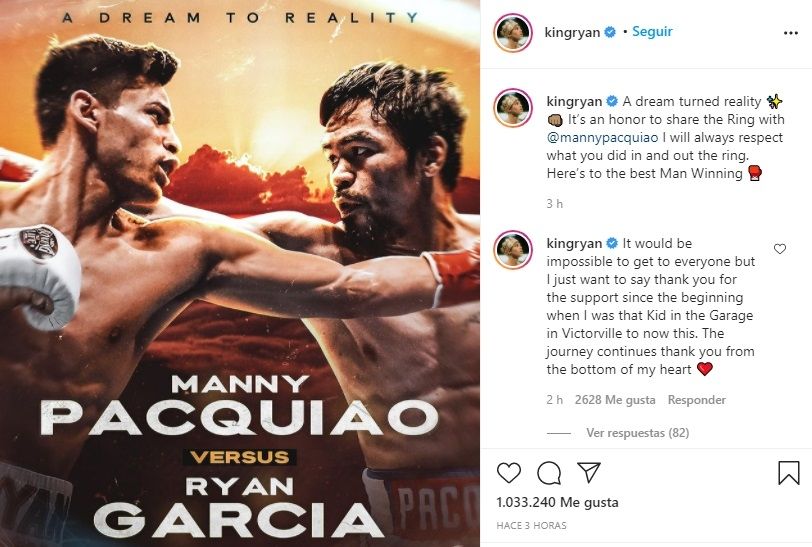Open the Pacquiao versus Garcia poster image
This screenshot has height=547, width=812.
pos(240,274)
